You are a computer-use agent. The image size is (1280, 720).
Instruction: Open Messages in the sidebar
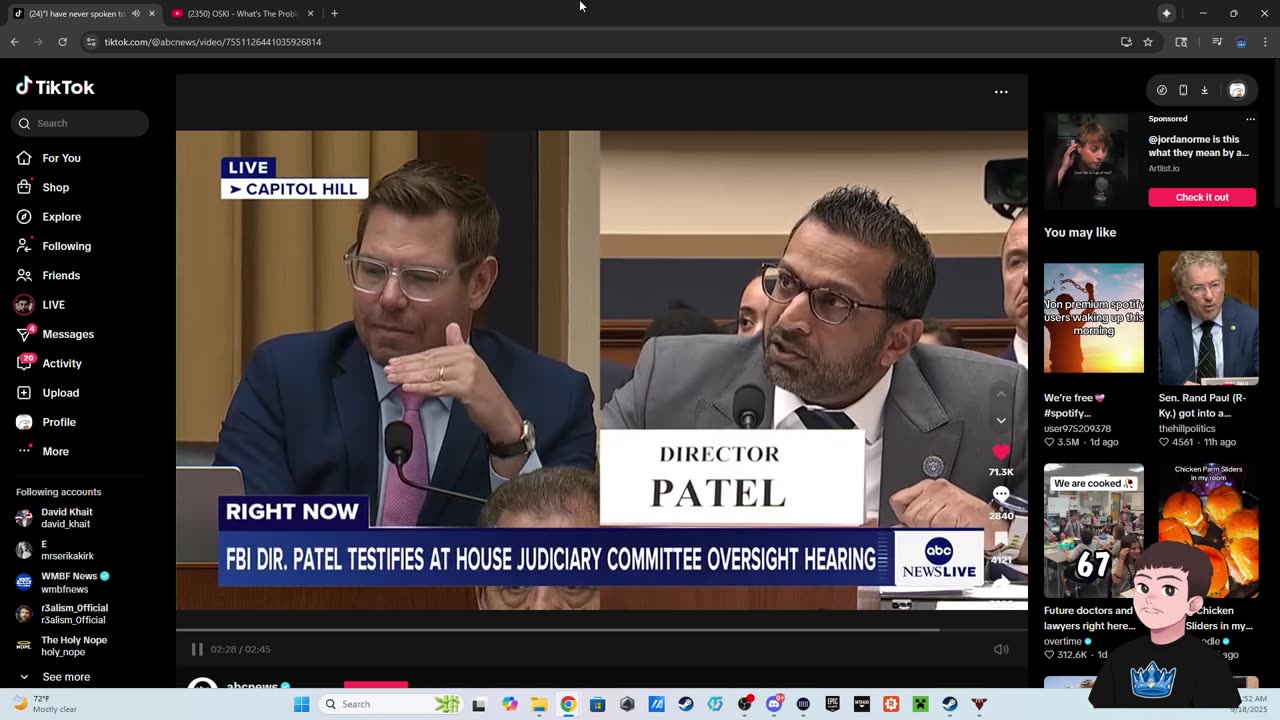(x=68, y=334)
